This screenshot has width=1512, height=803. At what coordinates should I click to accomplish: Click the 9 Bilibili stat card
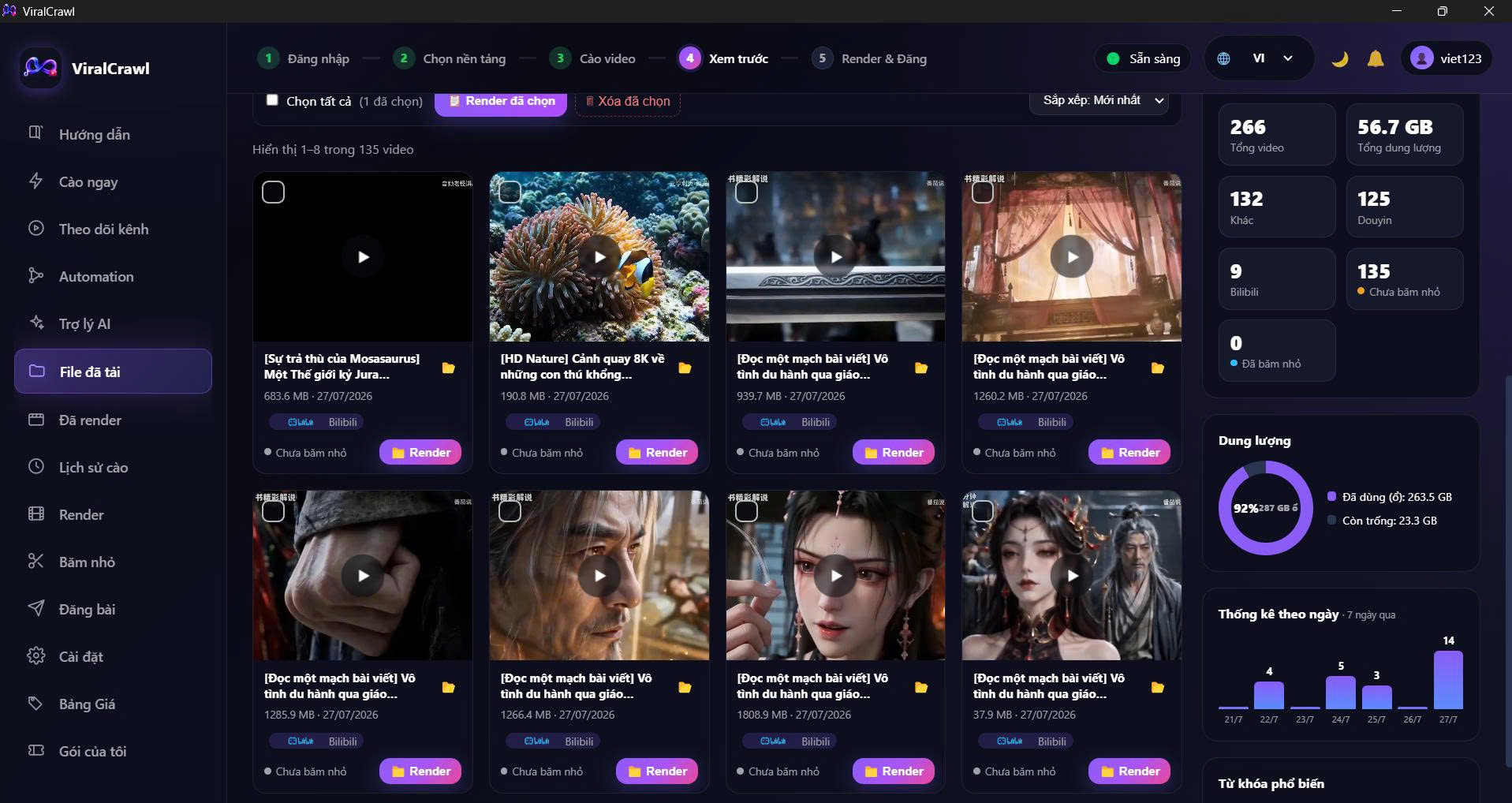click(1277, 278)
